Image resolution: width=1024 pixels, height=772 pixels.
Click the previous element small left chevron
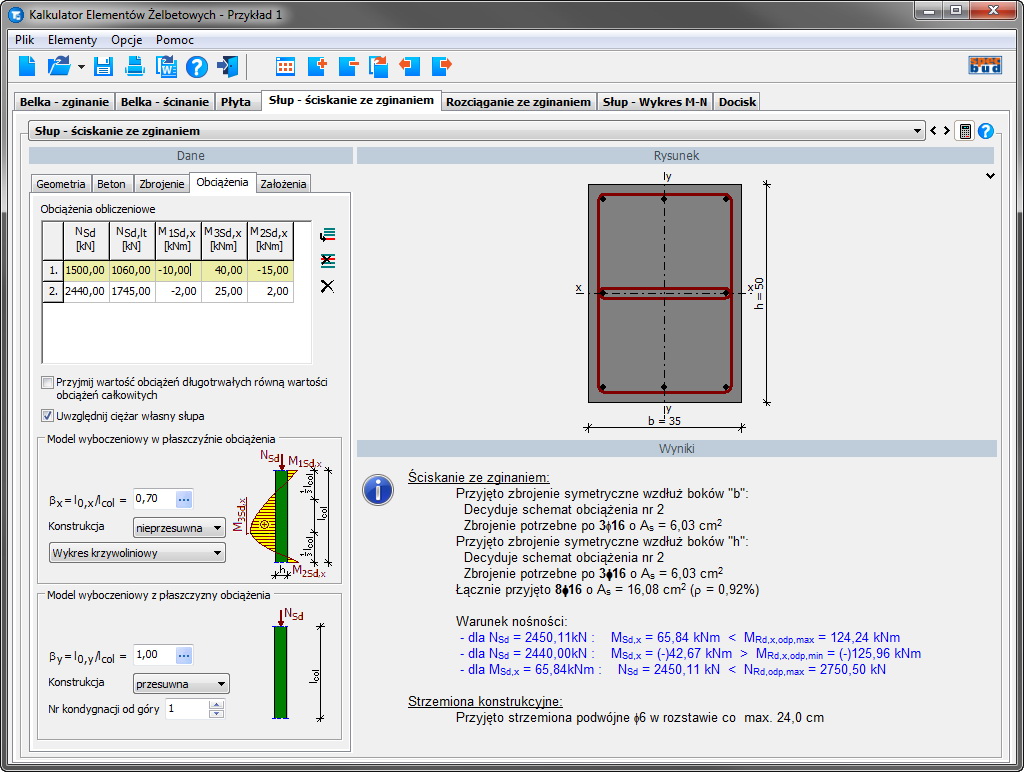pyautogui.click(x=933, y=131)
